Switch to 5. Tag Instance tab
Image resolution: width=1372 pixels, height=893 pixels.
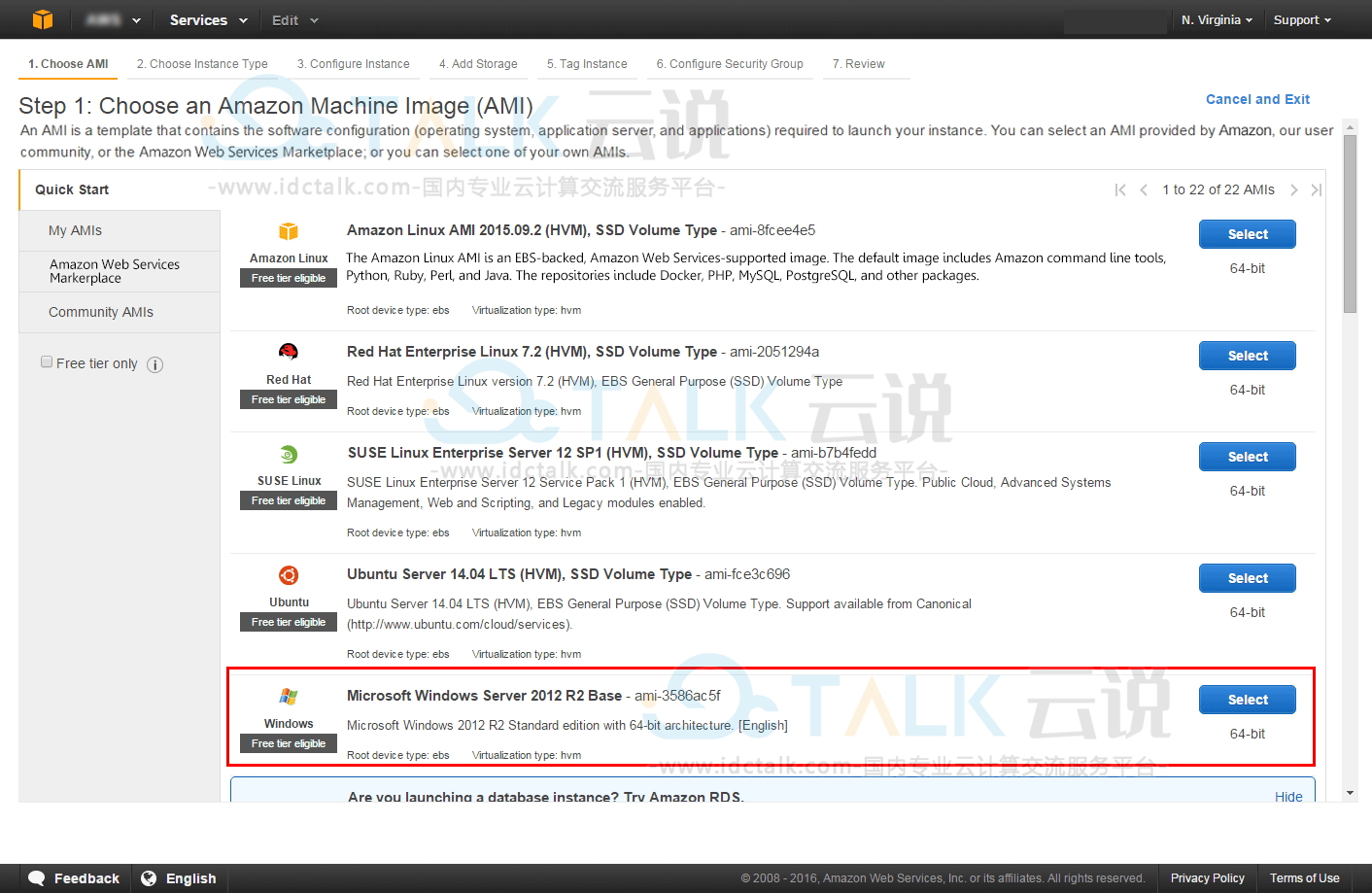pyautogui.click(x=587, y=64)
